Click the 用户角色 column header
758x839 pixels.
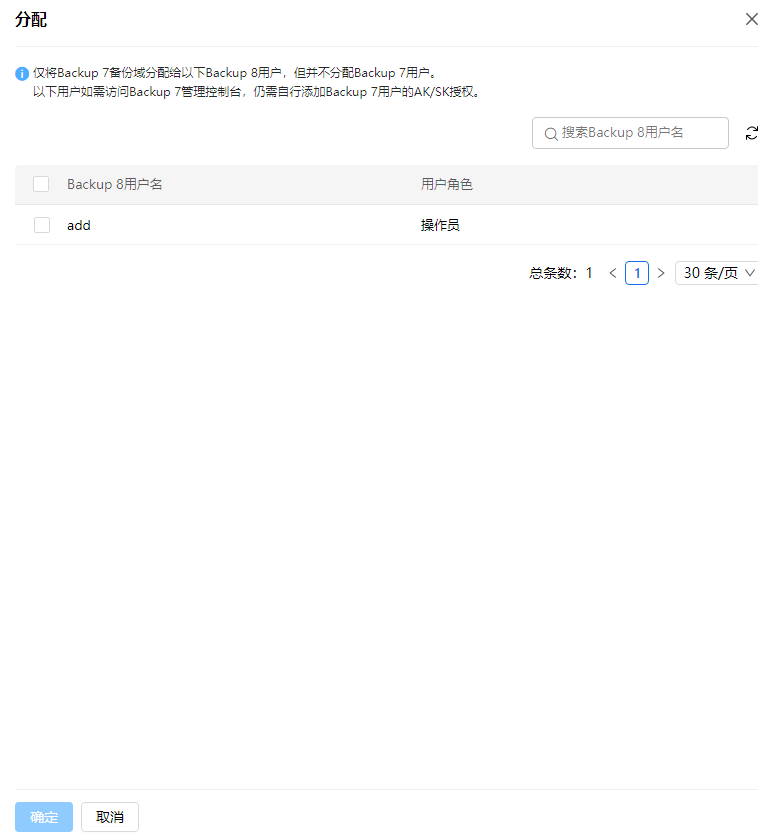coord(446,184)
